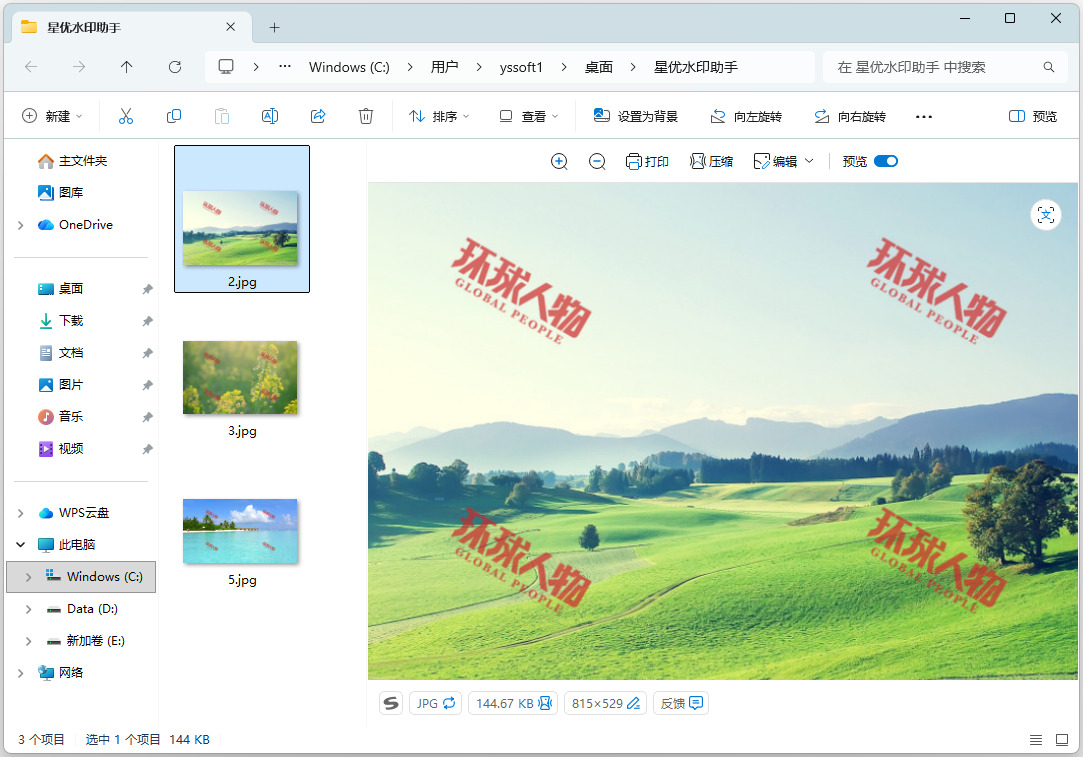The width and height of the screenshot is (1083, 757).
Task: Refresh the current folder
Action: (175, 67)
